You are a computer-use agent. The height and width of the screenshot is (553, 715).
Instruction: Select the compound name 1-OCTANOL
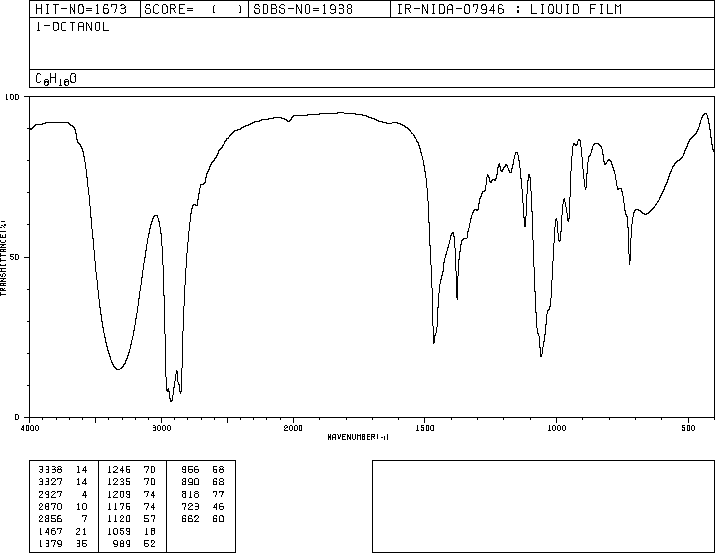73,27
